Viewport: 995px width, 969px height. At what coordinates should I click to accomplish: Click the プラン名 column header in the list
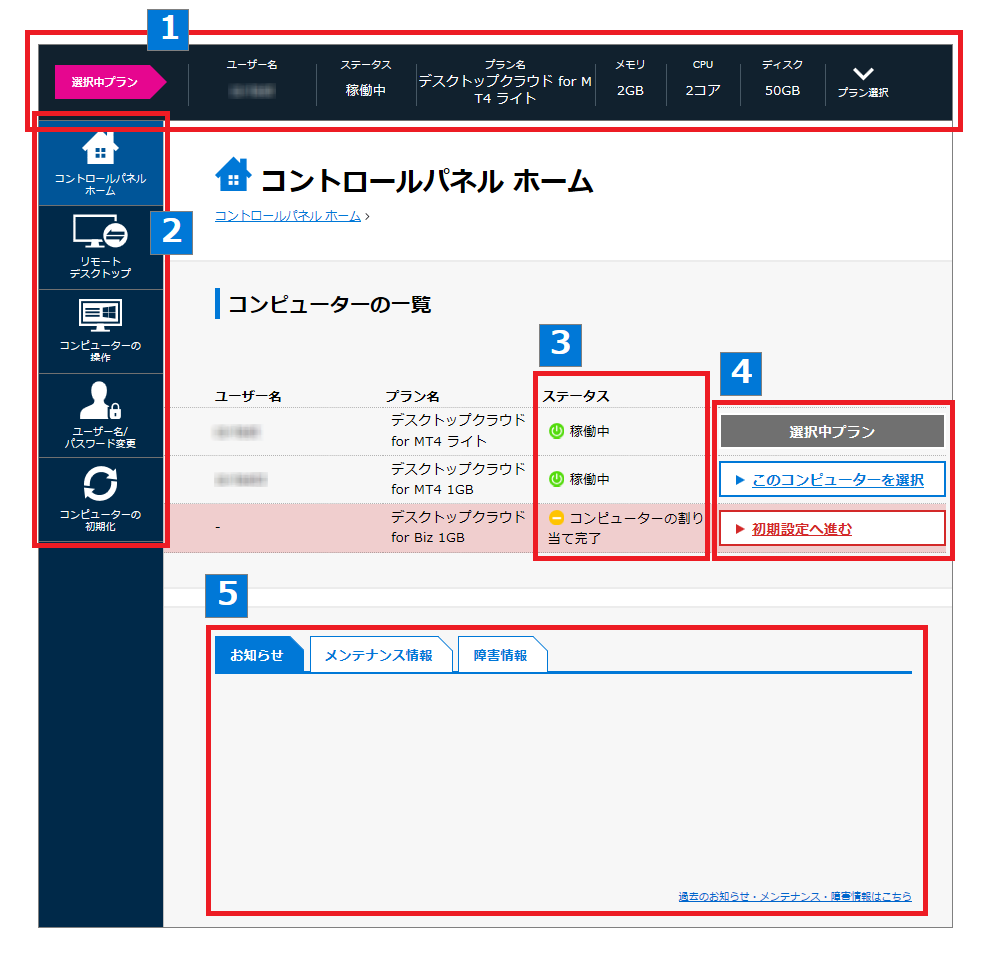click(x=412, y=396)
